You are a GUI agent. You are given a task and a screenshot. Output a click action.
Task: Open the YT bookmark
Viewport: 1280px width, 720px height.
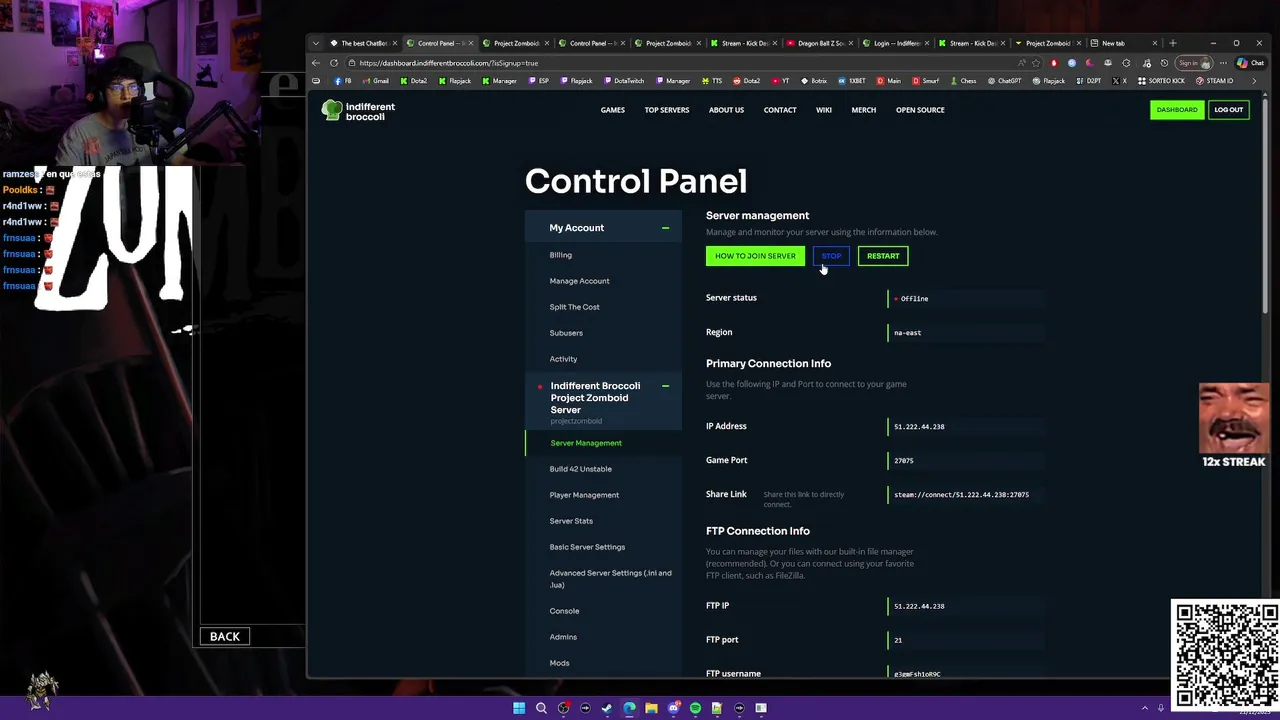click(x=780, y=81)
